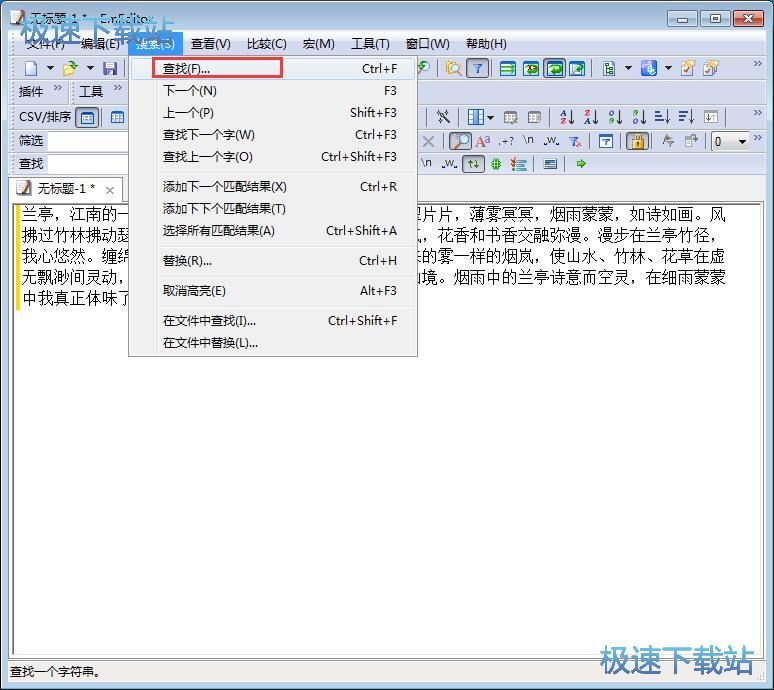
Task: Expand the 插件 toolbar chevron
Action: point(58,88)
